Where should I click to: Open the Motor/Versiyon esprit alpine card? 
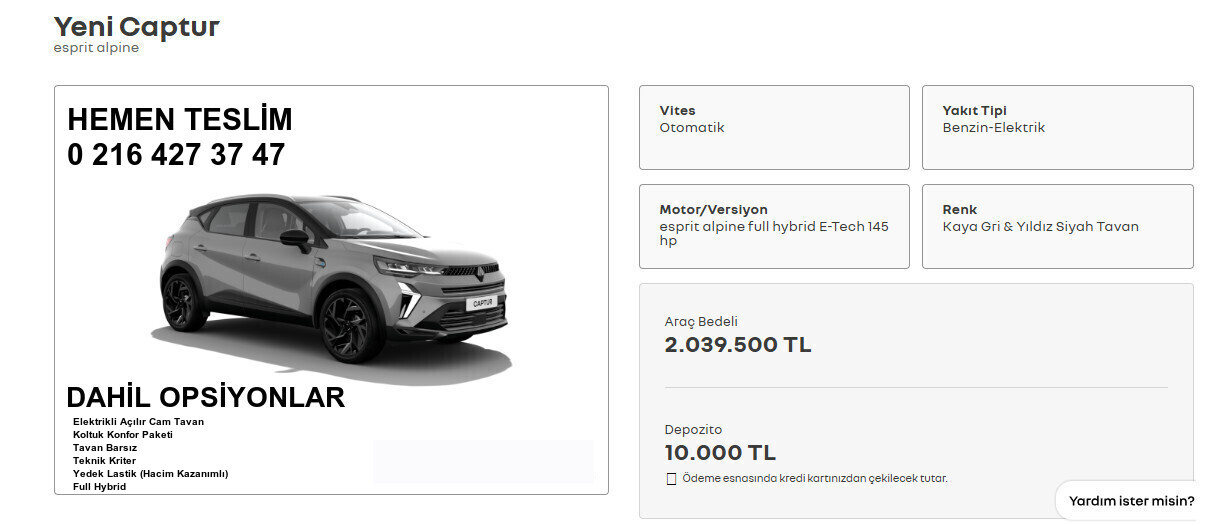[x=774, y=226]
